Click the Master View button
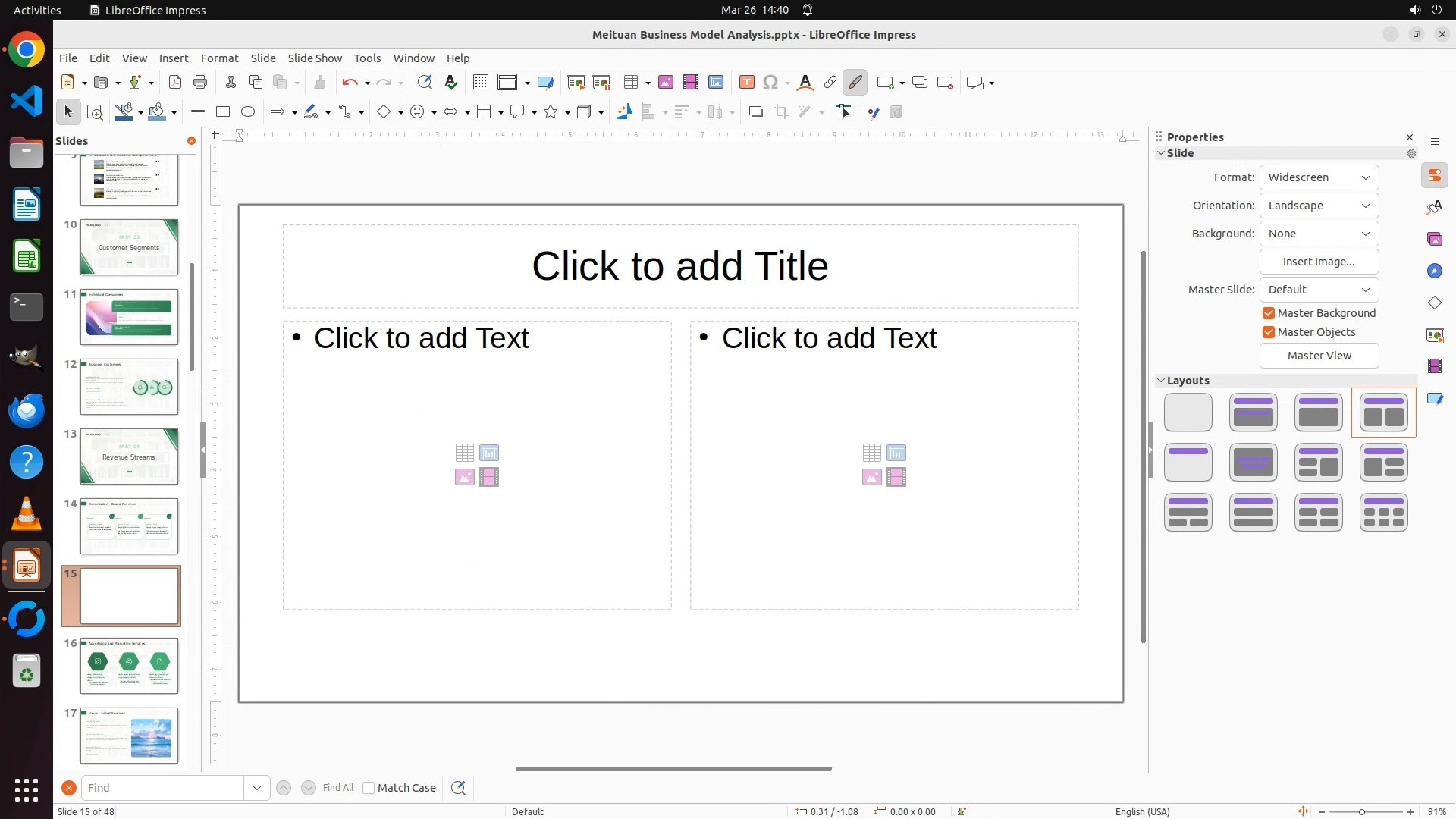 pyautogui.click(x=1319, y=356)
